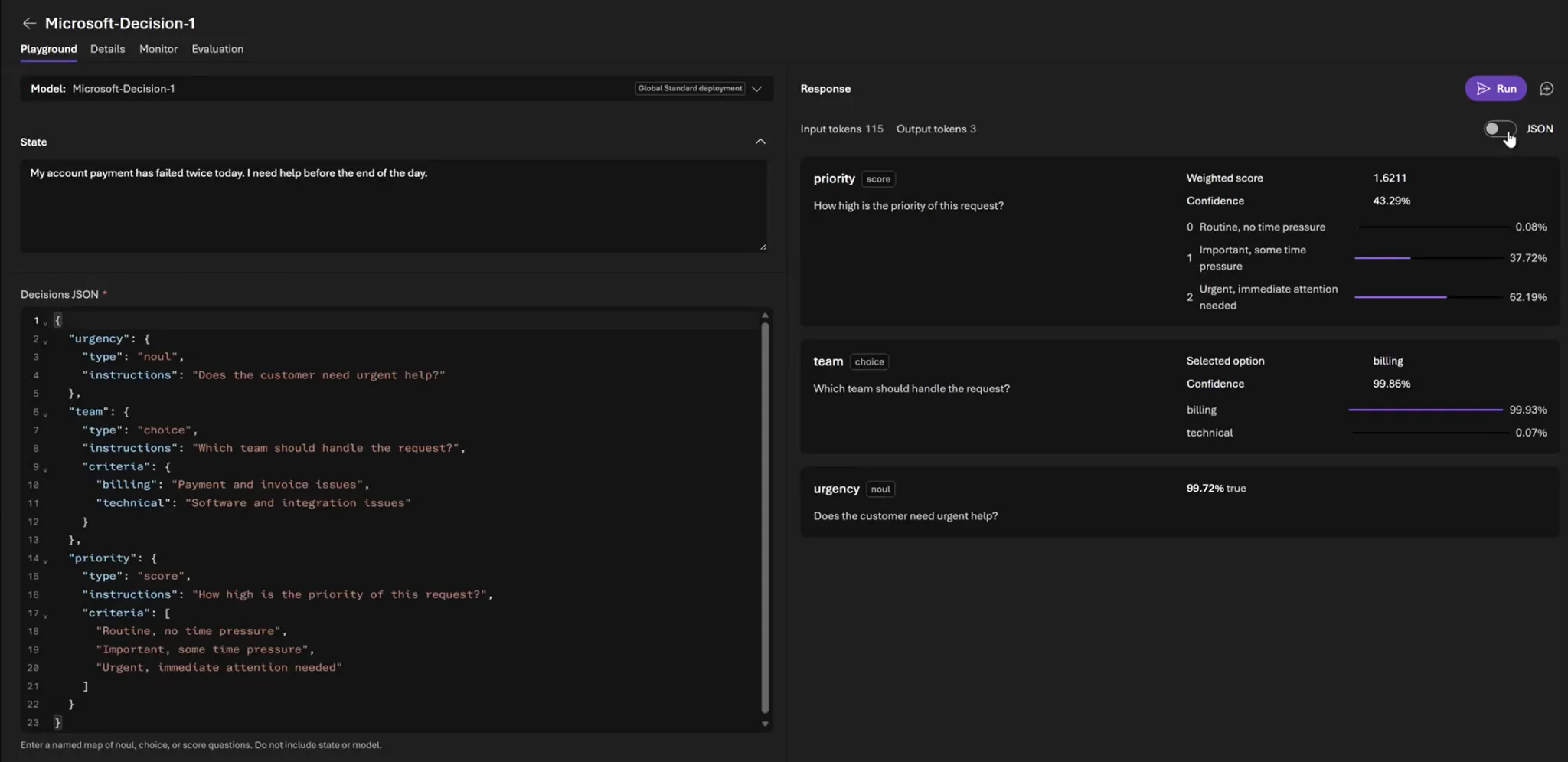1568x762 pixels.
Task: Toggle the JSON response view switch
Action: [x=1499, y=129]
